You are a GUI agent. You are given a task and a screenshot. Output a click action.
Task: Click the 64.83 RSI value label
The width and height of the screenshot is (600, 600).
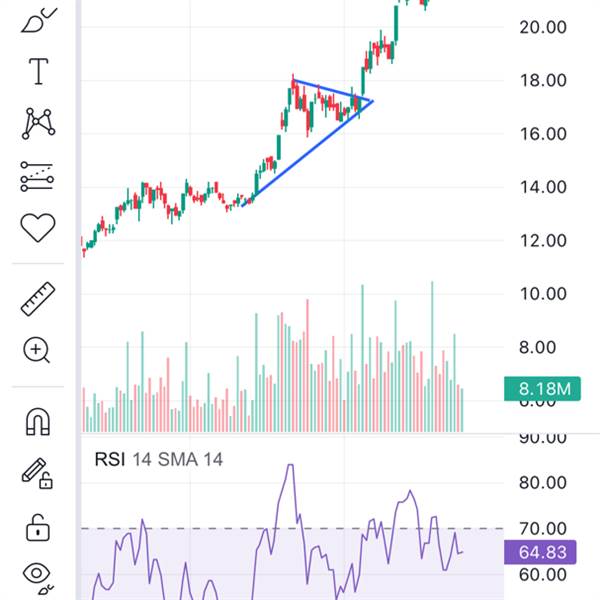[540, 552]
